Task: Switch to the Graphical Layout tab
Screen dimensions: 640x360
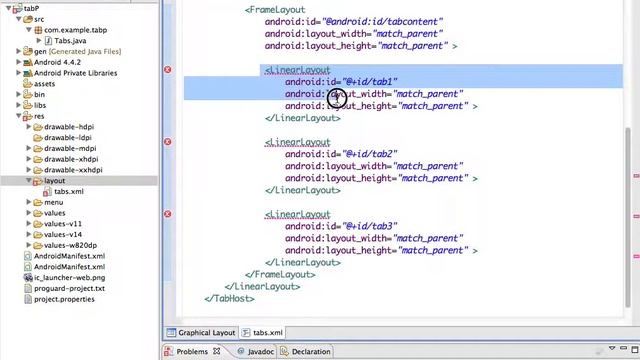Action: click(x=201, y=333)
